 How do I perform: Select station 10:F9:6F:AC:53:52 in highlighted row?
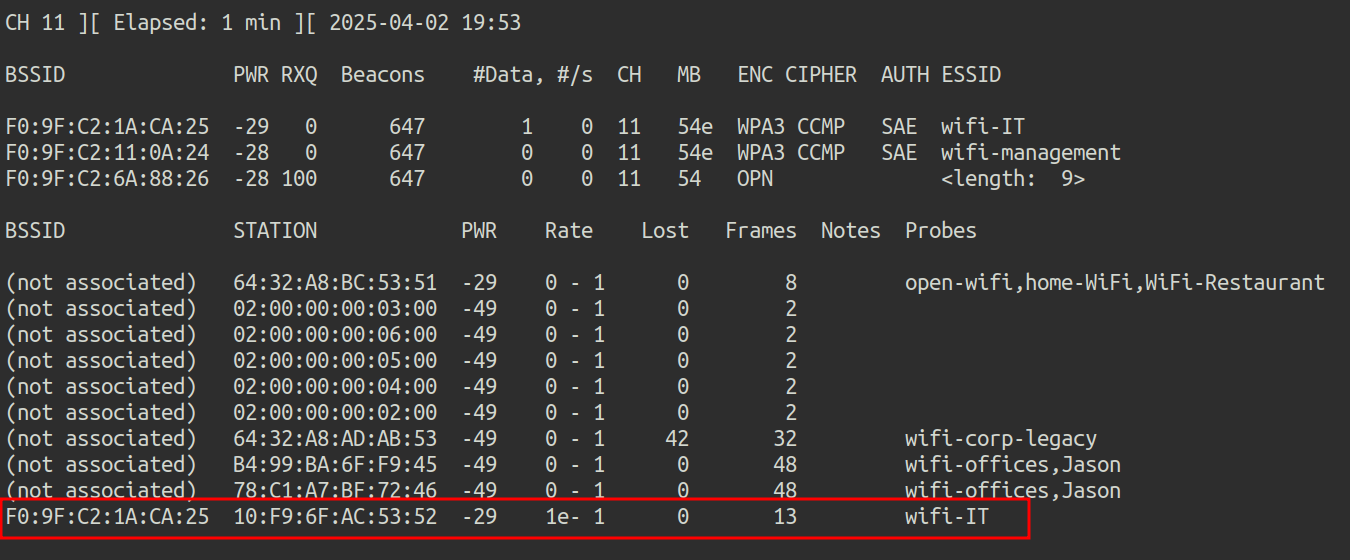(x=335, y=517)
